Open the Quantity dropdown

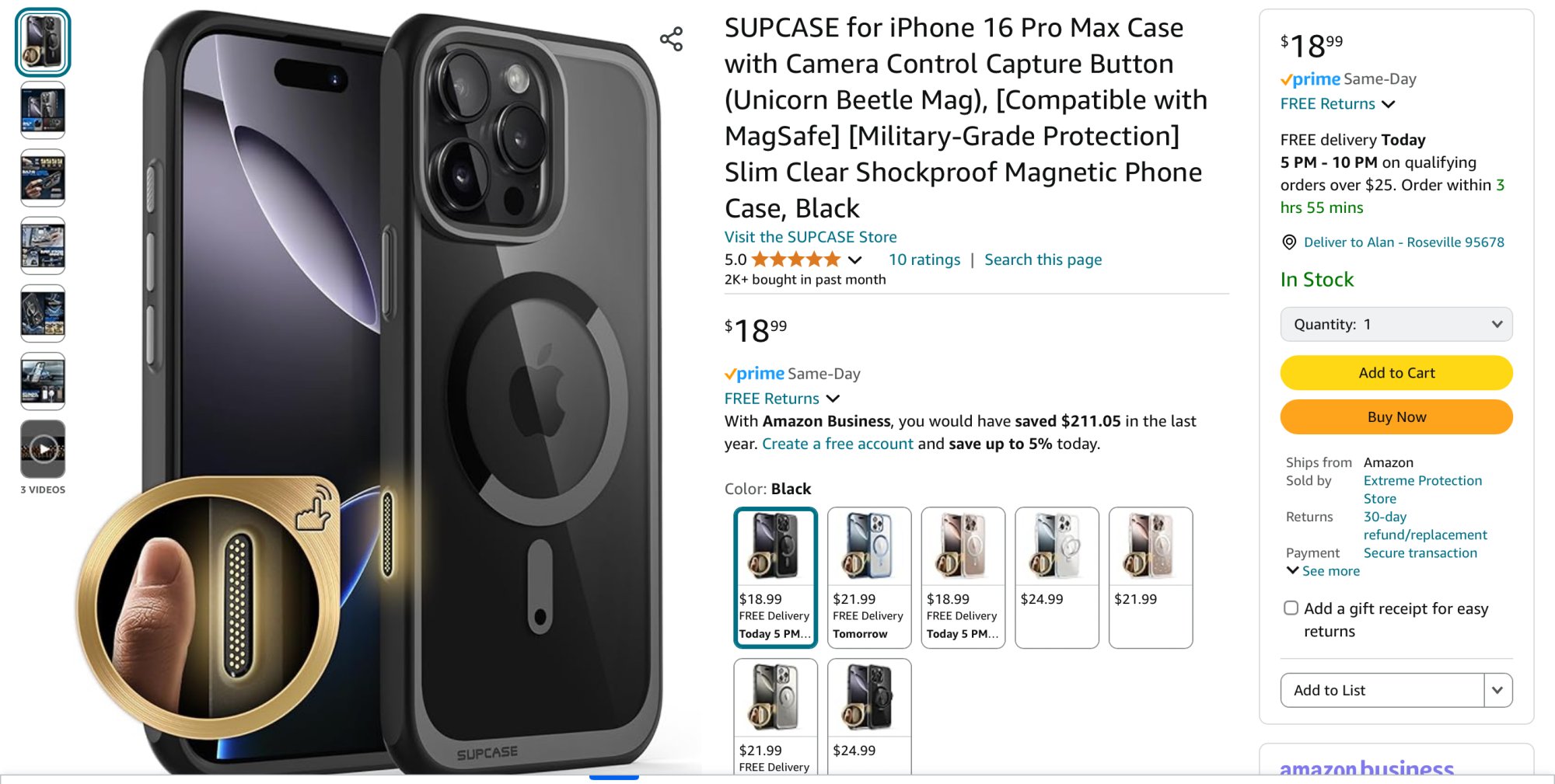pos(1396,325)
